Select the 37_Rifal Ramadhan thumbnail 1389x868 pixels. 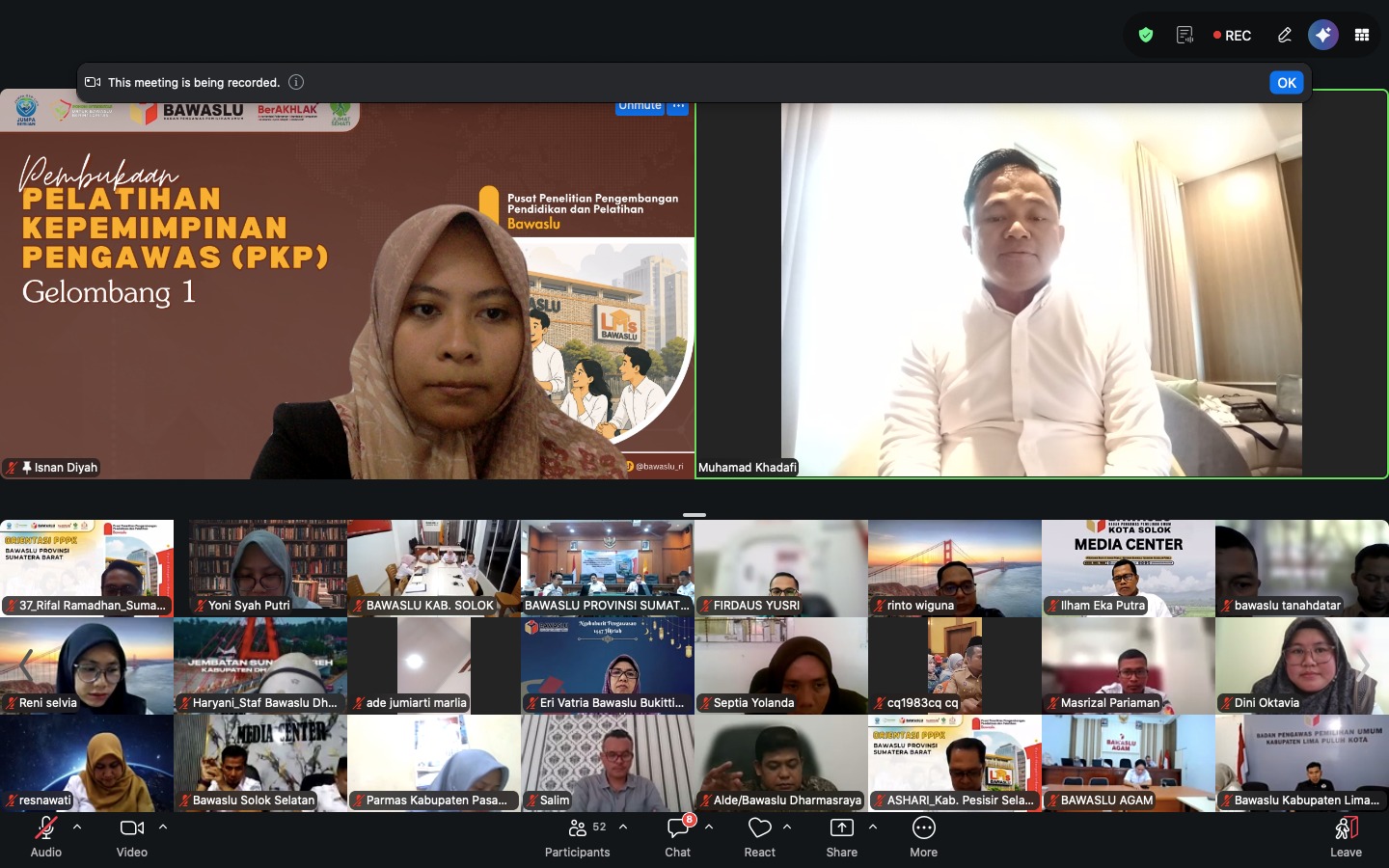[x=87, y=568]
